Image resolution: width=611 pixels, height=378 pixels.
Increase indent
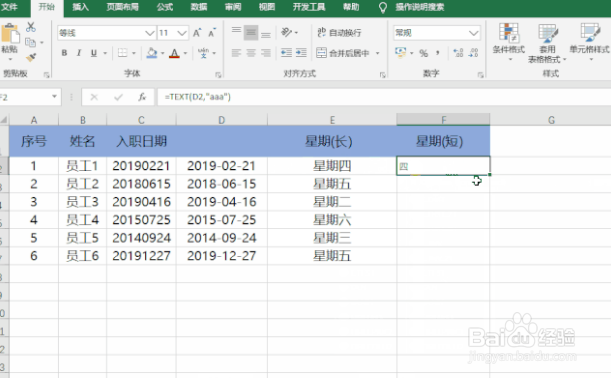[x=301, y=53]
